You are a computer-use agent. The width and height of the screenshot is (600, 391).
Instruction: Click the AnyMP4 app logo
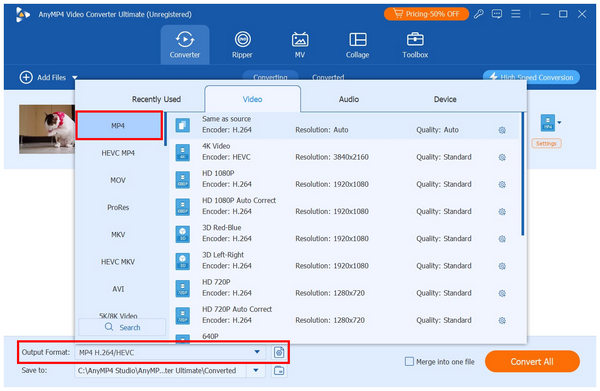(22, 15)
